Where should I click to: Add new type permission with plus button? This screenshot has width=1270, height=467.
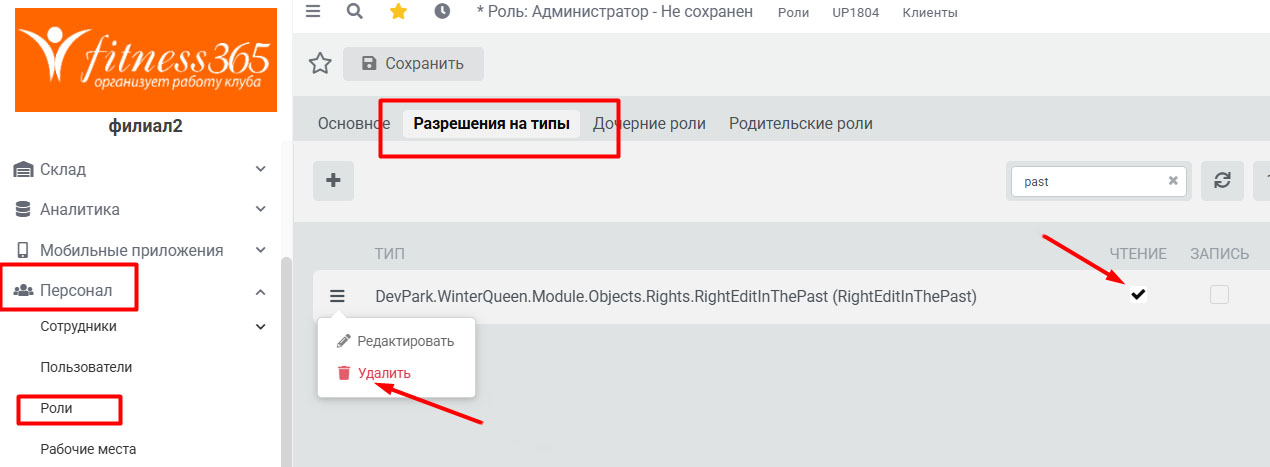(334, 181)
